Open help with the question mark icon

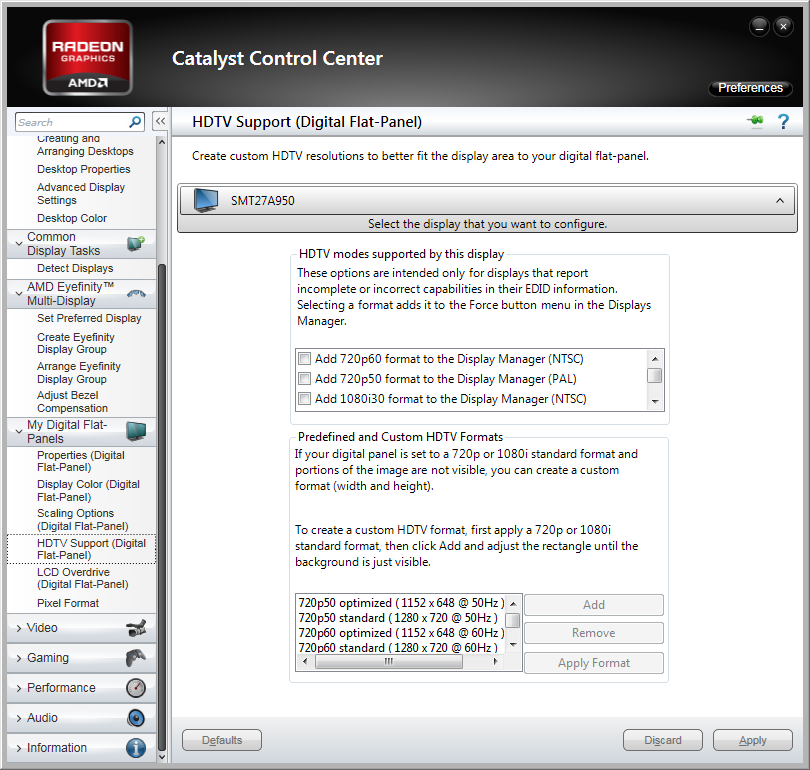click(x=783, y=122)
